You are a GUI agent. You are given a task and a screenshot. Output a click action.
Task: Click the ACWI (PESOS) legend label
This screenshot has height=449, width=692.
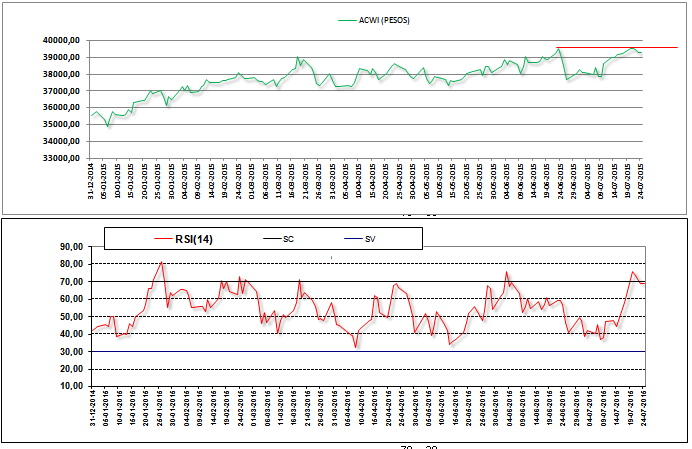(384, 20)
